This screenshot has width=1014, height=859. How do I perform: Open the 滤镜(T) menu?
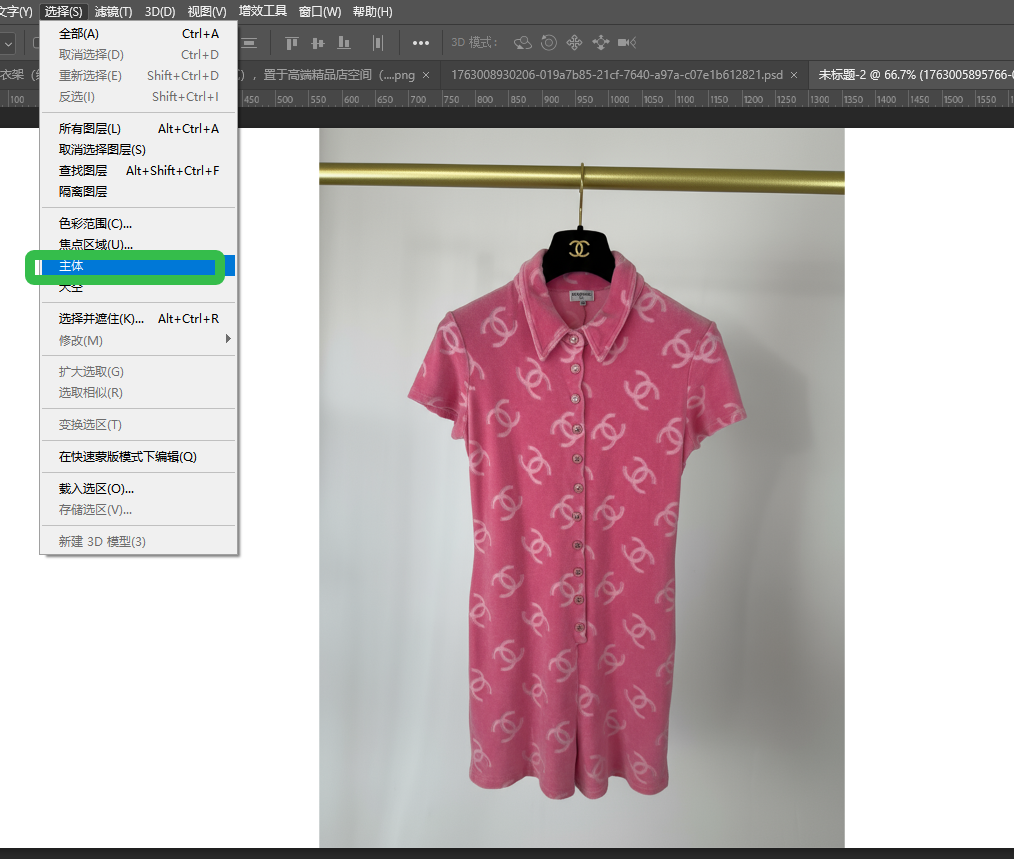click(x=113, y=12)
